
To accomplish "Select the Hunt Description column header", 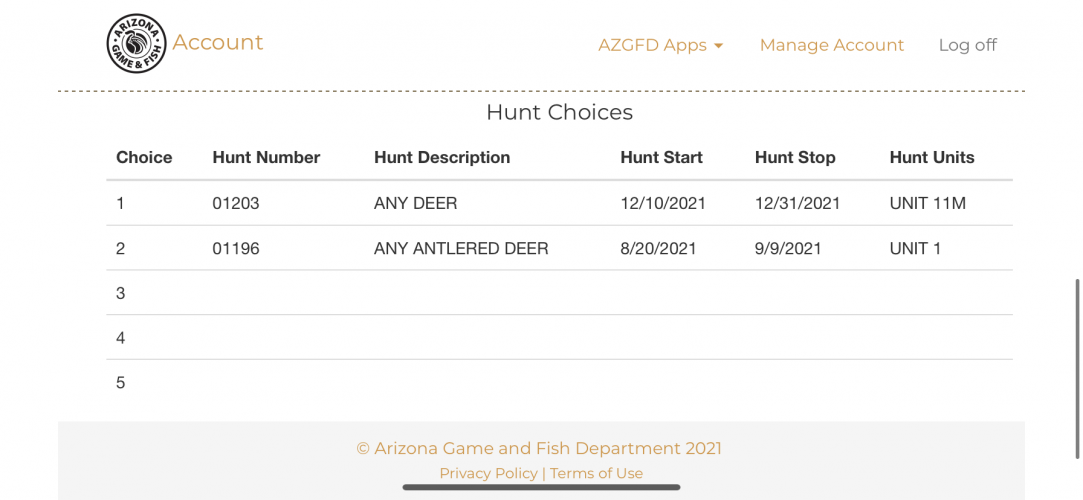I will coord(442,157).
